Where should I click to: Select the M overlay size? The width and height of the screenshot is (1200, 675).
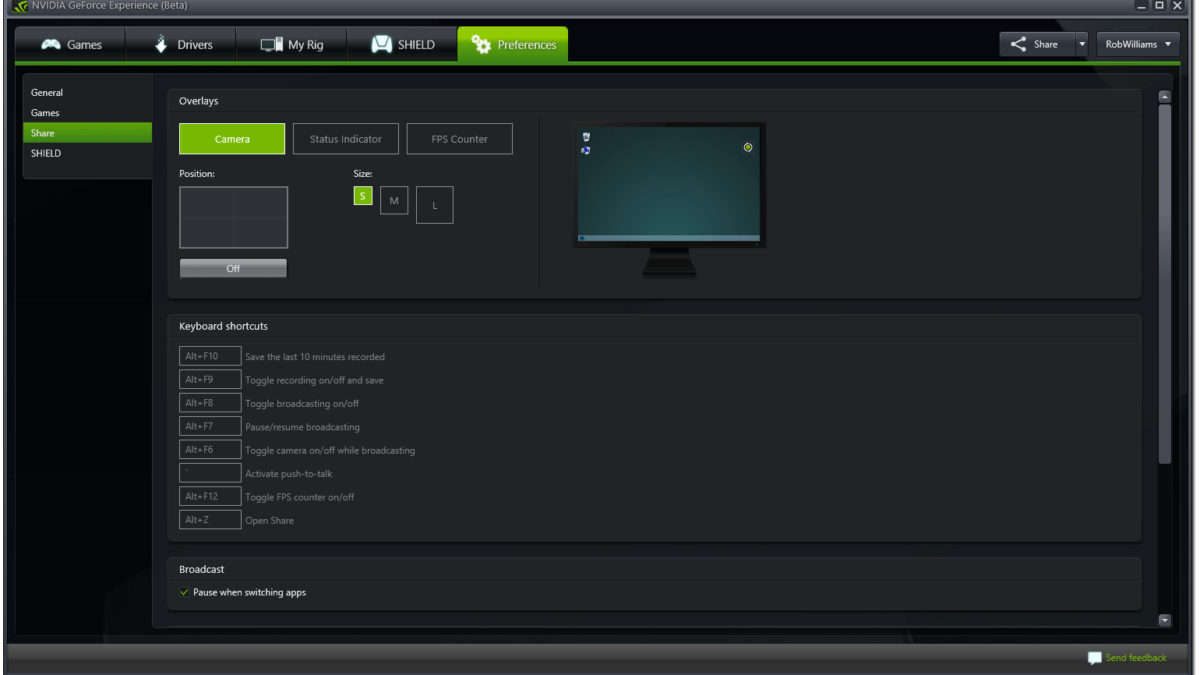coord(394,201)
